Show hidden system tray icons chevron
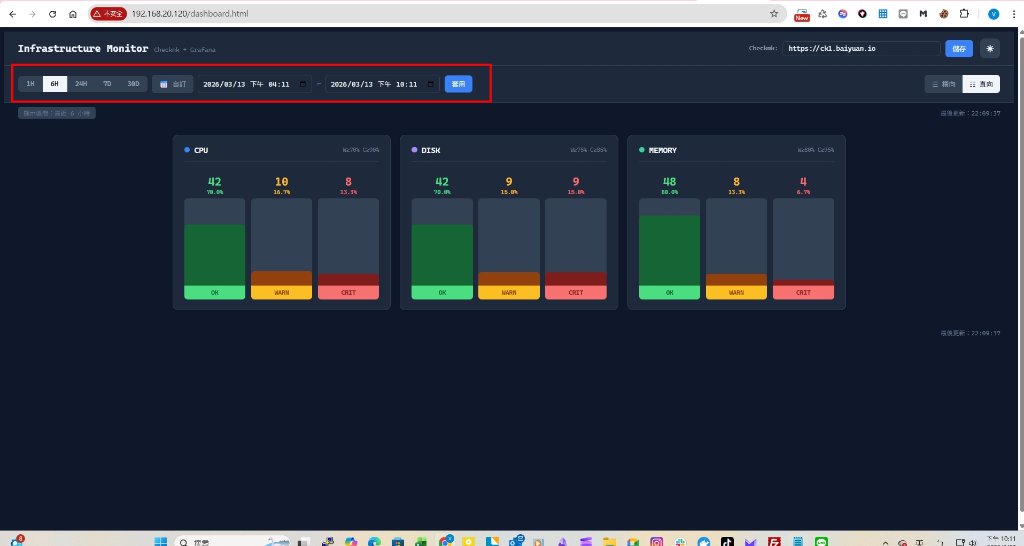The height and width of the screenshot is (546, 1024). 886,542
